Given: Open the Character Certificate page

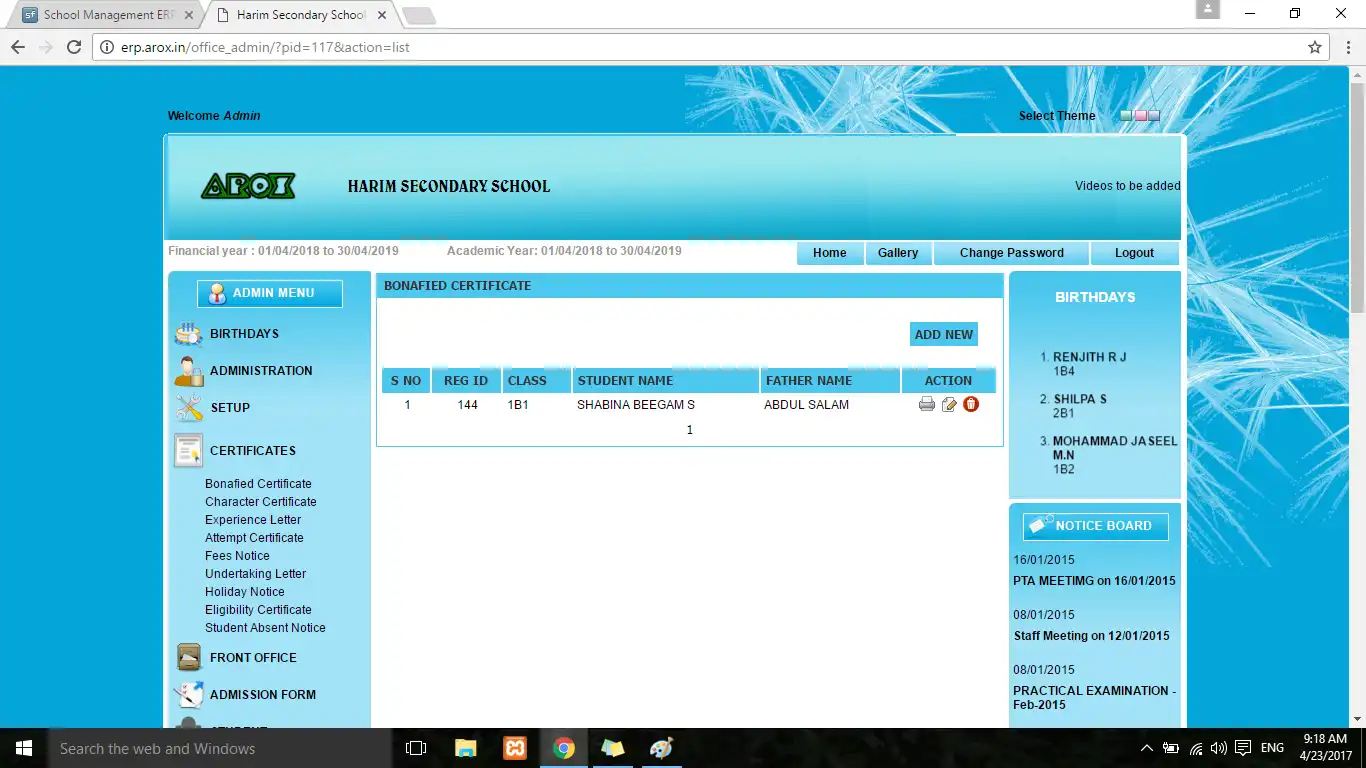Looking at the screenshot, I should pyautogui.click(x=258, y=501).
